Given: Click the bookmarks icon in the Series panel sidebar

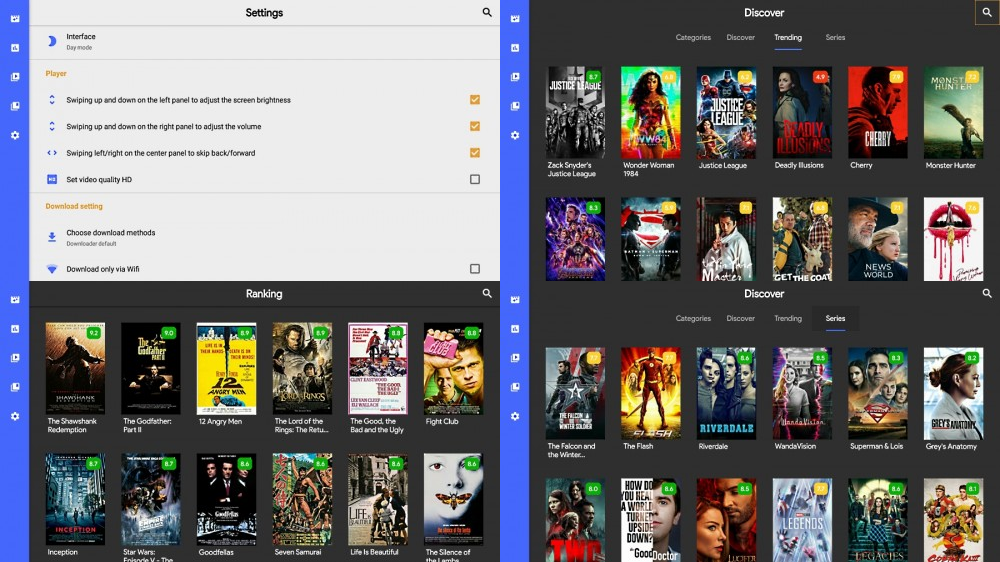Looking at the screenshot, I should pyautogui.click(x=515, y=387).
